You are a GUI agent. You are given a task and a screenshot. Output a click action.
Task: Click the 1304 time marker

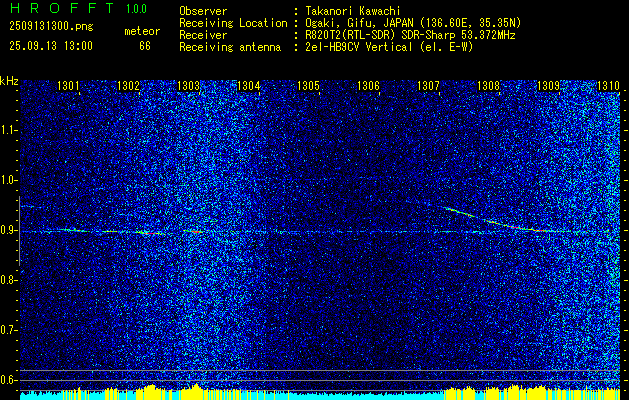click(248, 85)
